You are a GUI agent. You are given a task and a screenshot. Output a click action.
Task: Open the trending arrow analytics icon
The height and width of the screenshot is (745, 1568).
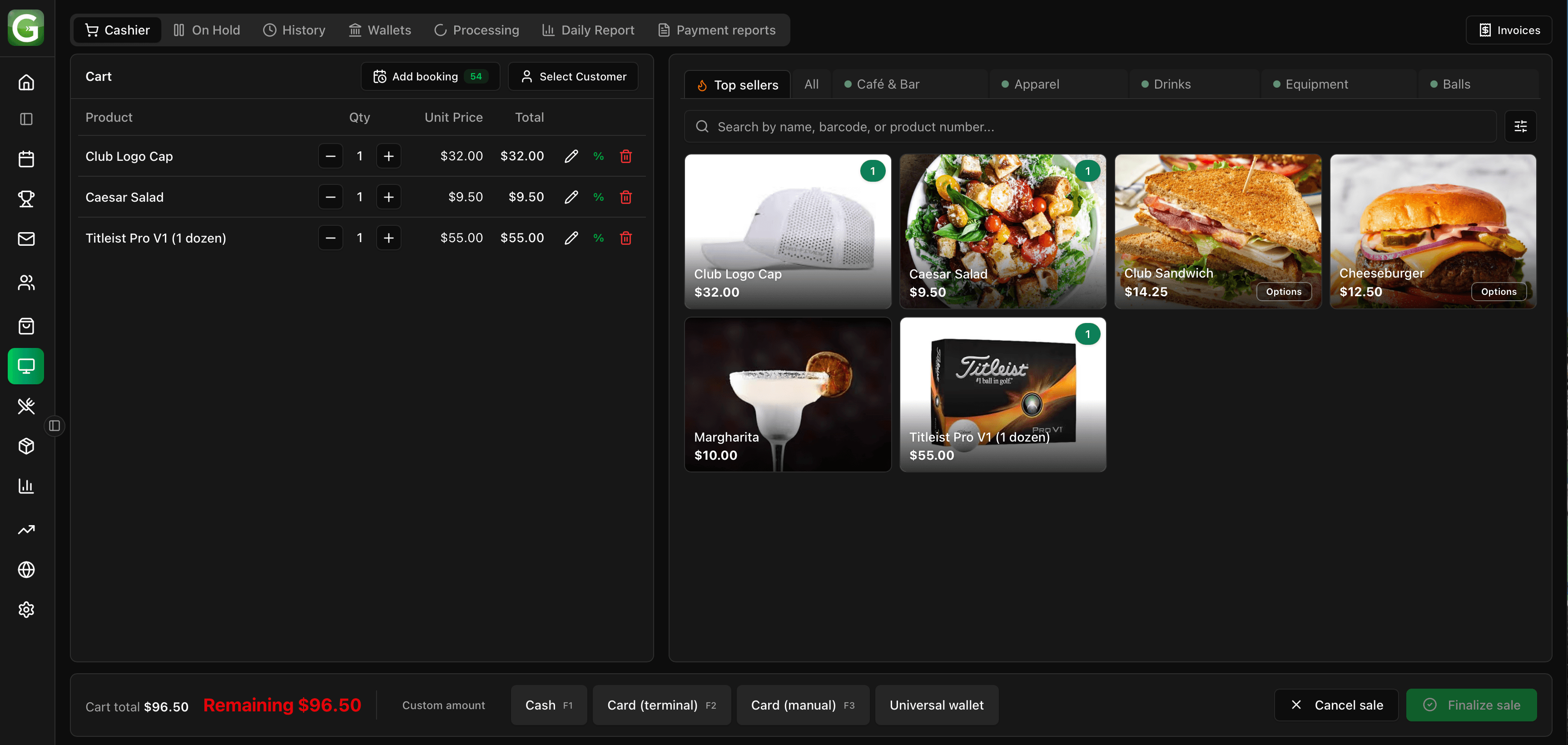click(26, 530)
